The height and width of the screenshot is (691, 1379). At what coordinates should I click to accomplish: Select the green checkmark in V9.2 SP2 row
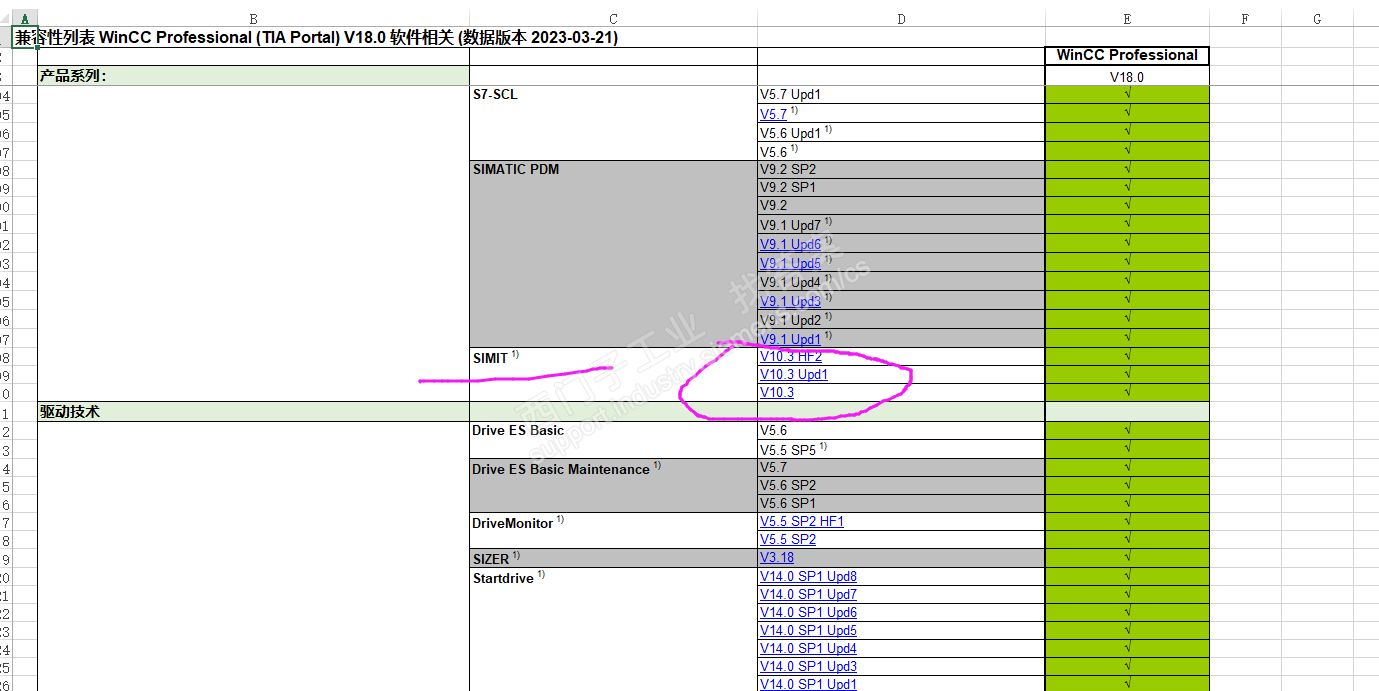[1127, 169]
